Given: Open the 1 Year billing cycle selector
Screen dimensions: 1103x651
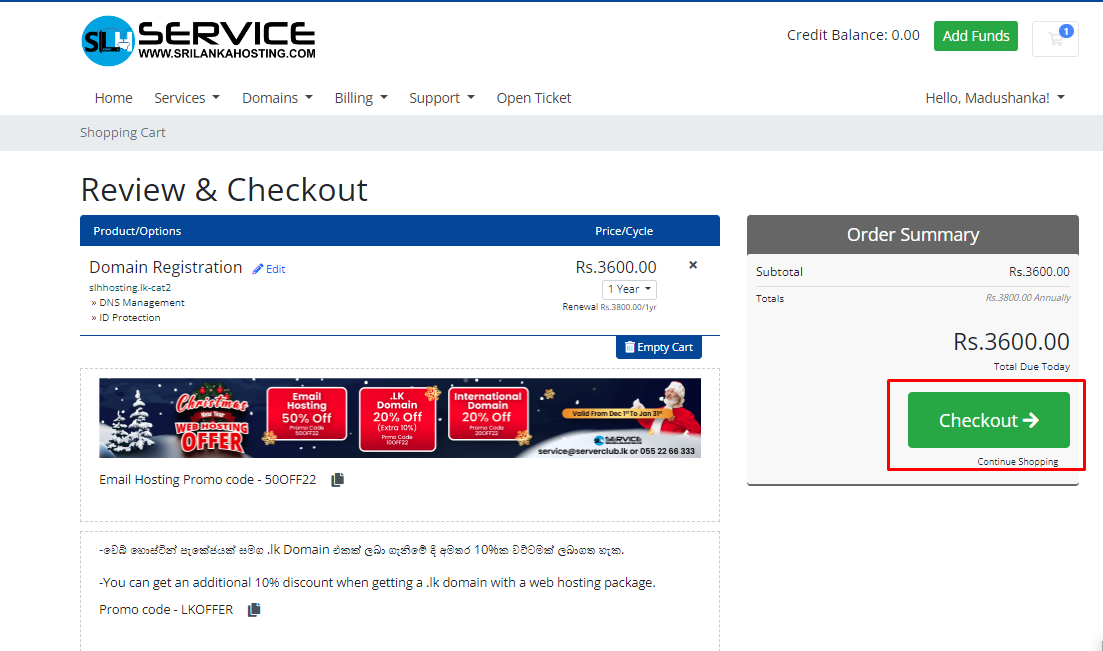Looking at the screenshot, I should pyautogui.click(x=629, y=288).
